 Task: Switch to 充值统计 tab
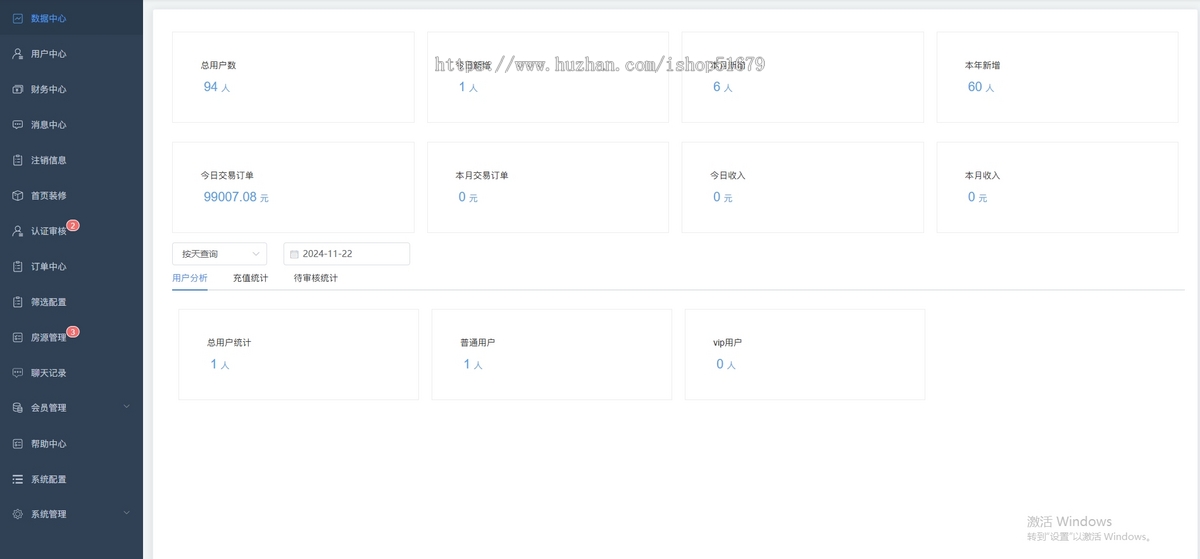[250, 278]
